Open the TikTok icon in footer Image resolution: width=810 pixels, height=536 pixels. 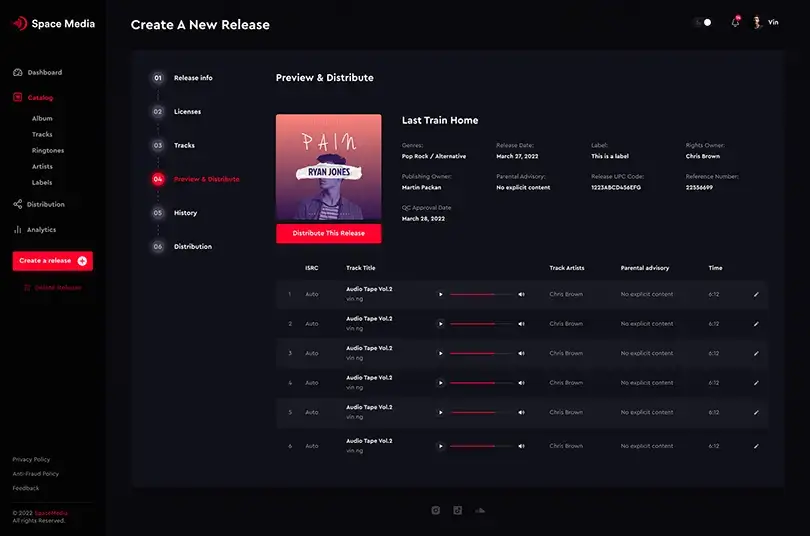click(458, 510)
